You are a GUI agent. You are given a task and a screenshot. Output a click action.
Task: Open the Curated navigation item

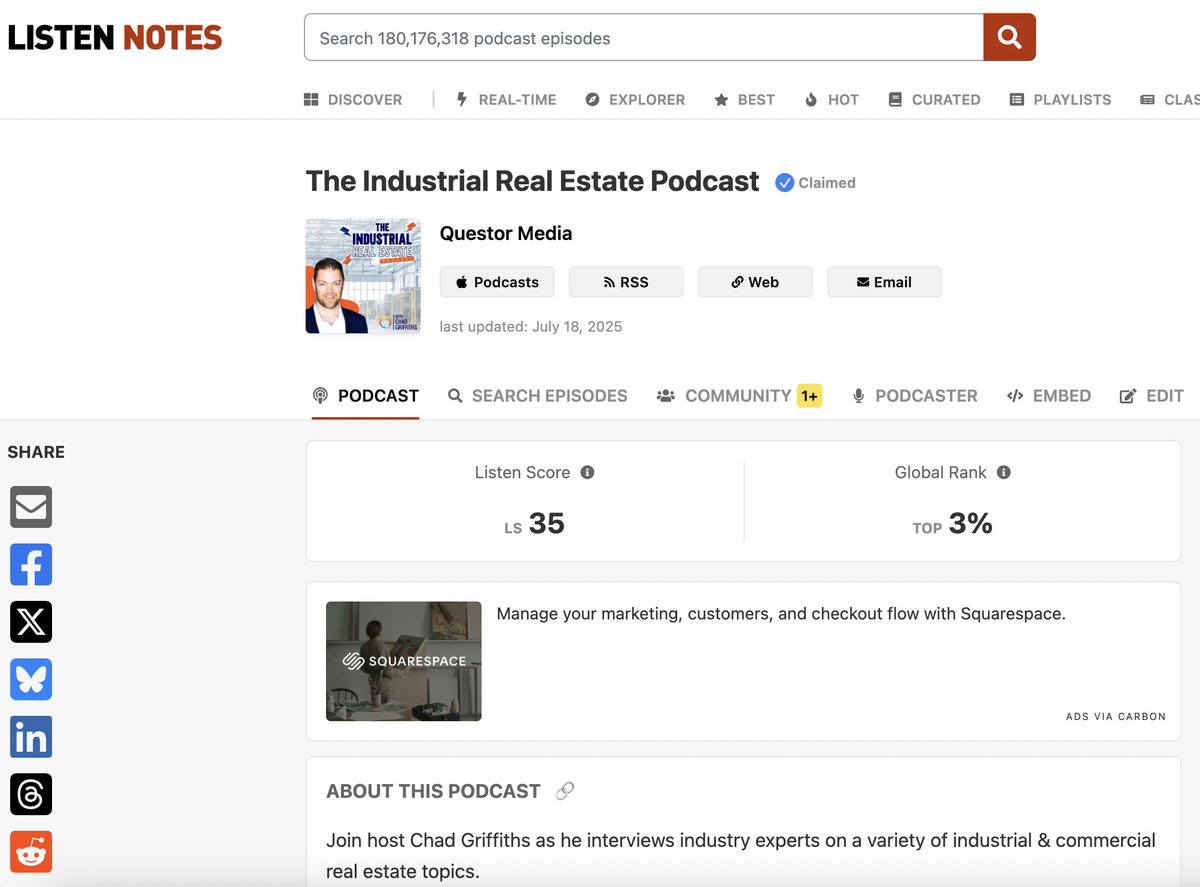934,100
